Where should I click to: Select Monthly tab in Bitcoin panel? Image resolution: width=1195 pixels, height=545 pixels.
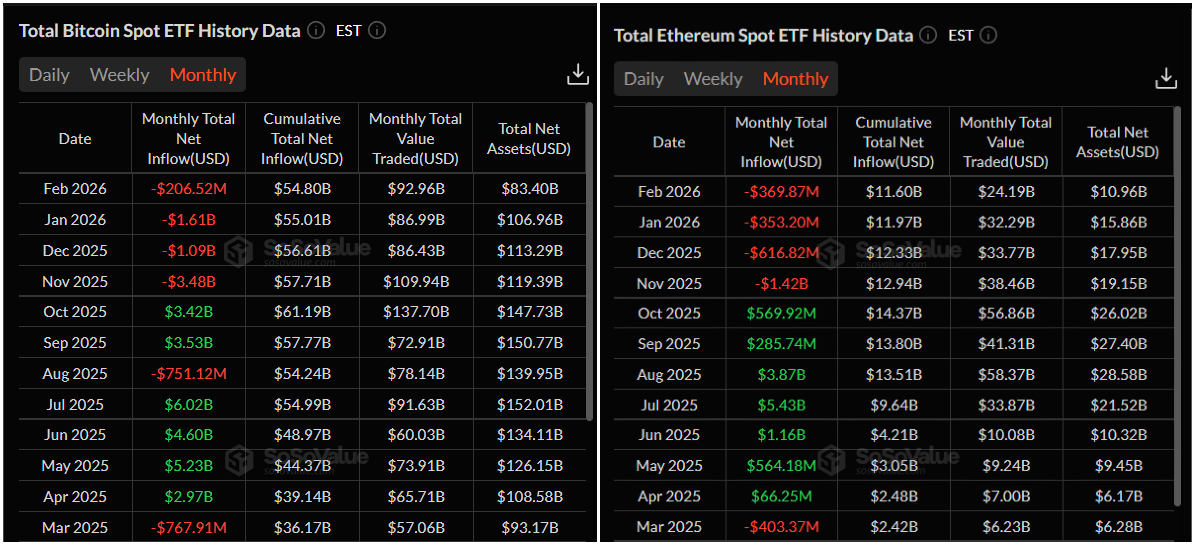203,75
